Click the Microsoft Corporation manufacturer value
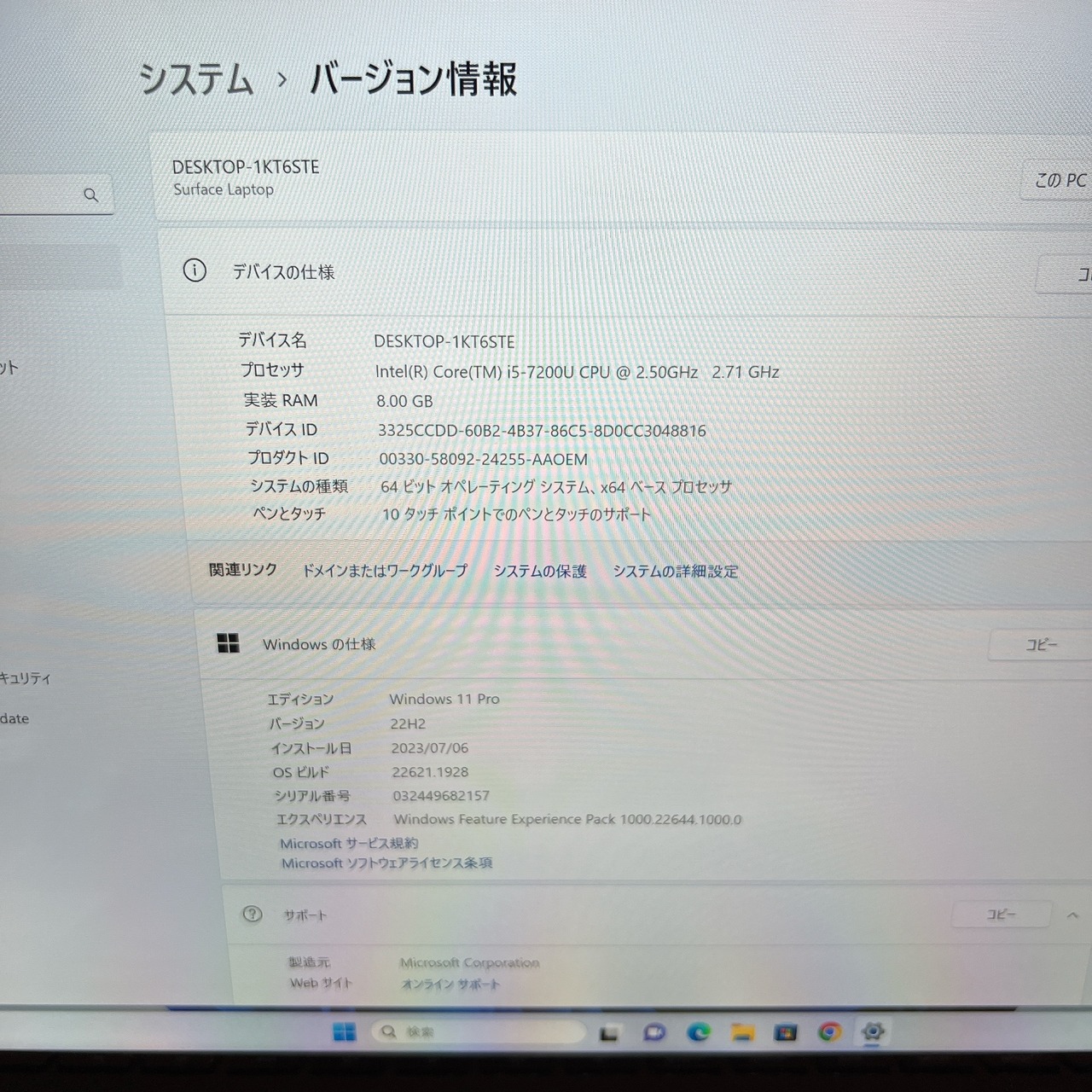Screen dimensions: 1092x1092 (469, 962)
